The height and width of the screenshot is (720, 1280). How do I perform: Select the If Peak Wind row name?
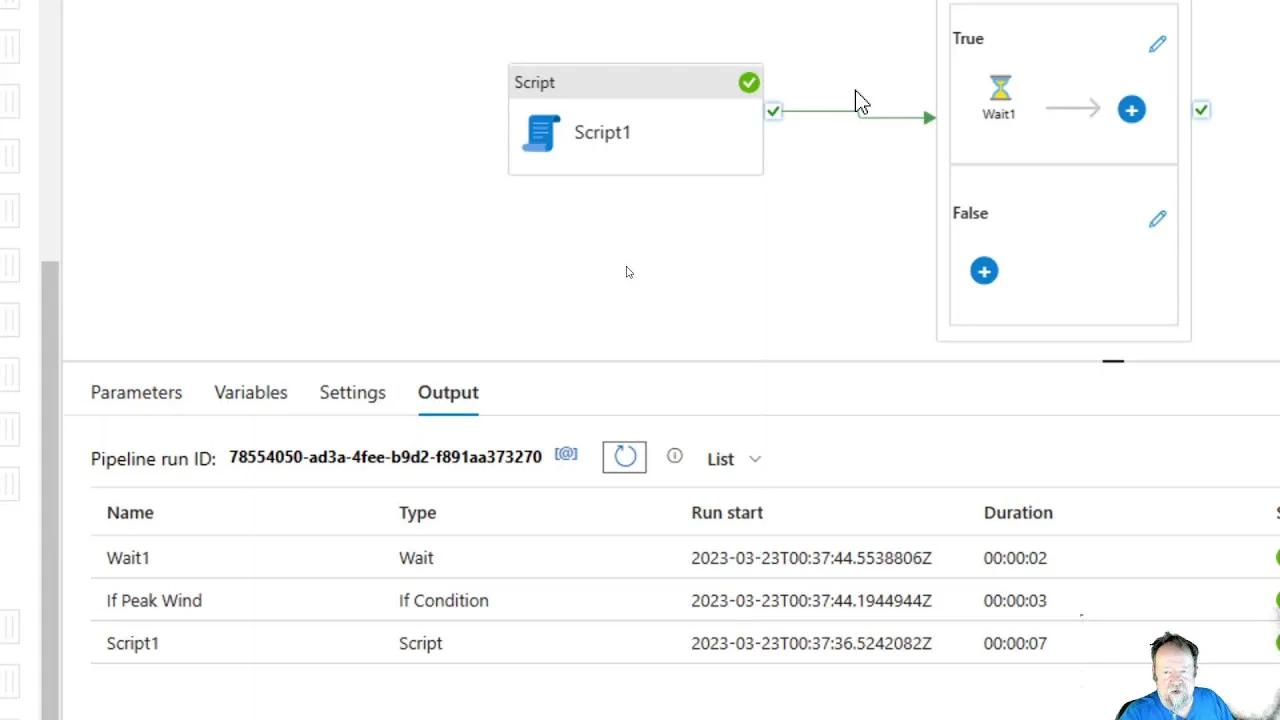(154, 601)
